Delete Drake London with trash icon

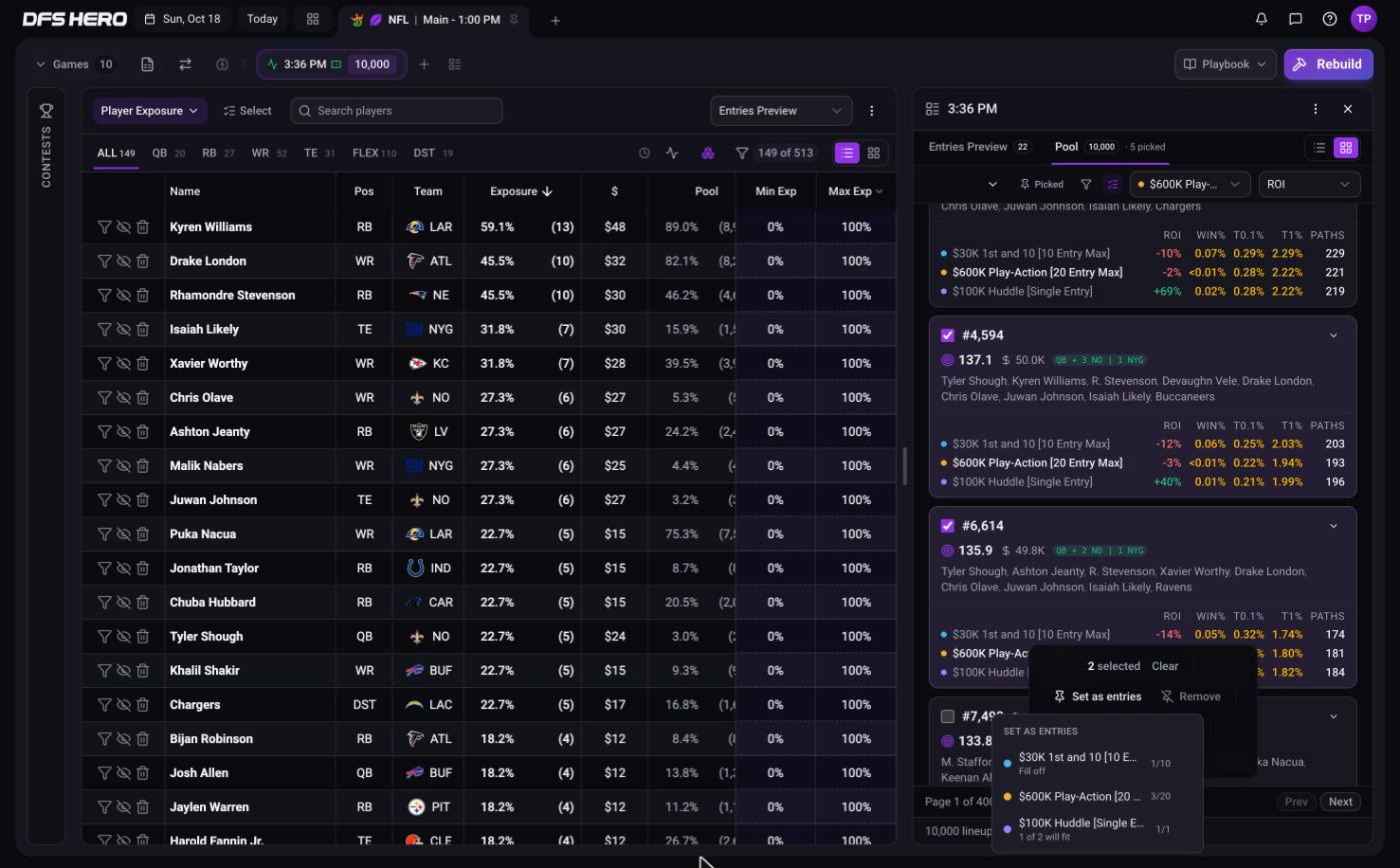point(143,261)
